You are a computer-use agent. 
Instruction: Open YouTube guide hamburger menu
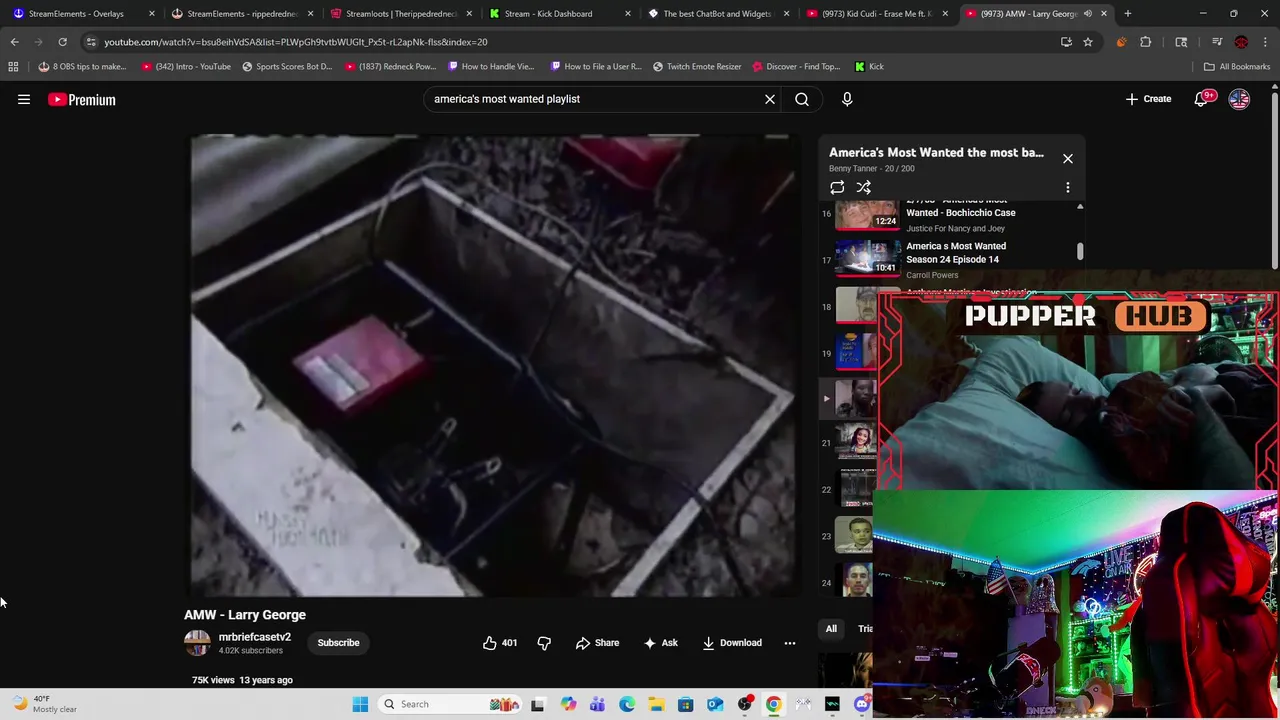[24, 99]
